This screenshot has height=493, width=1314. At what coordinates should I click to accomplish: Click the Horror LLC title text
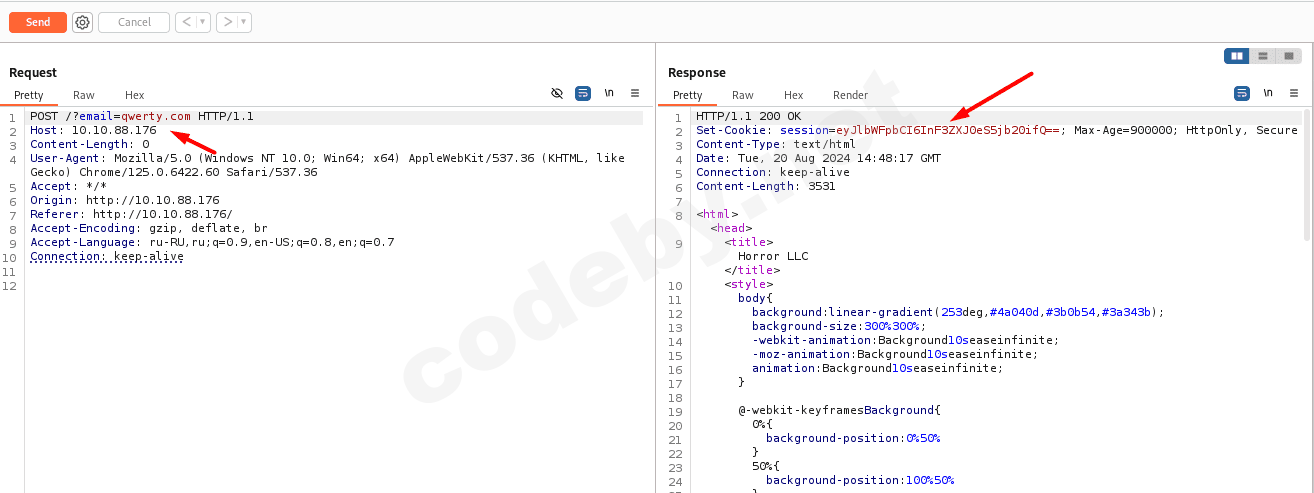point(773,256)
